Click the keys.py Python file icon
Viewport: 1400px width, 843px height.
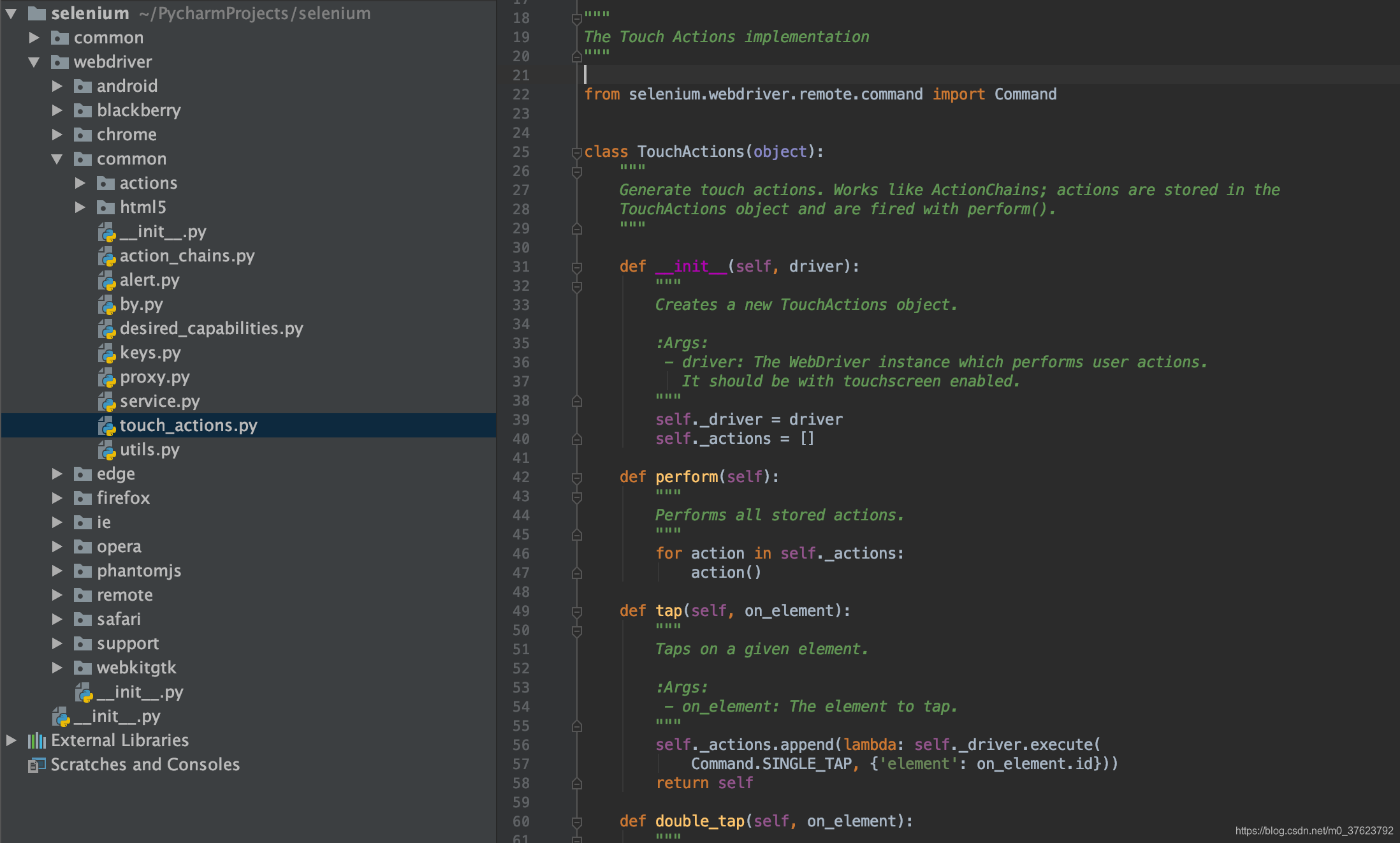click(106, 353)
